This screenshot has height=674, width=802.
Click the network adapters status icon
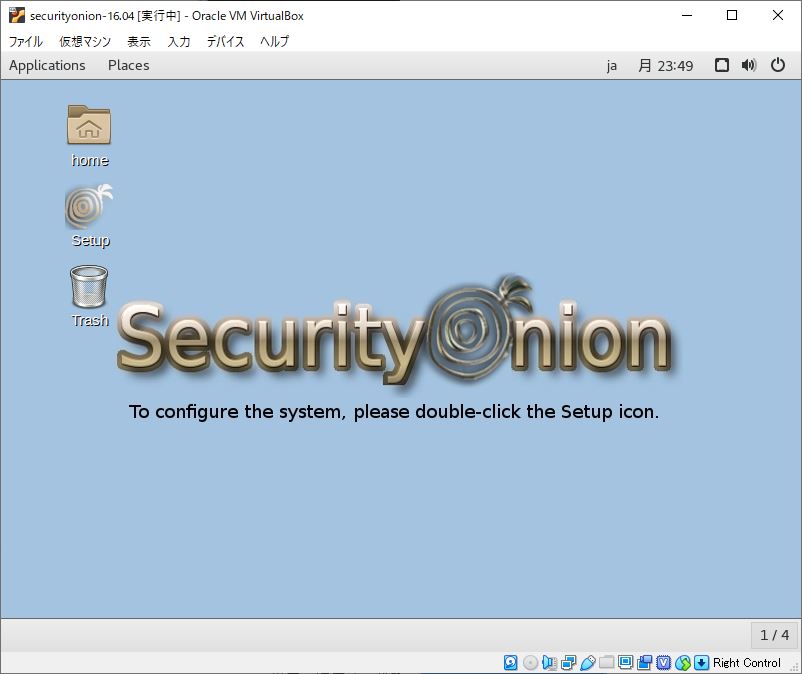[x=568, y=663]
